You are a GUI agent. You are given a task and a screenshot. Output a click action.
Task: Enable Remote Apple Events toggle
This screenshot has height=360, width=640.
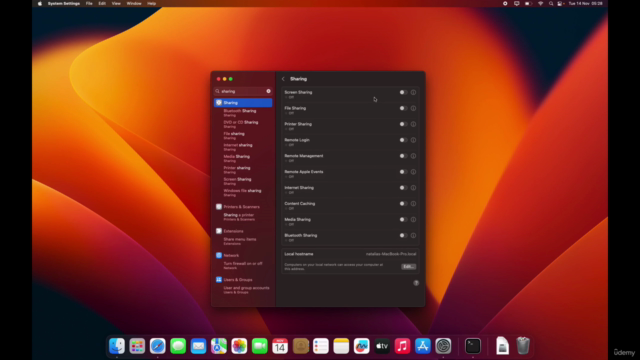click(403, 172)
